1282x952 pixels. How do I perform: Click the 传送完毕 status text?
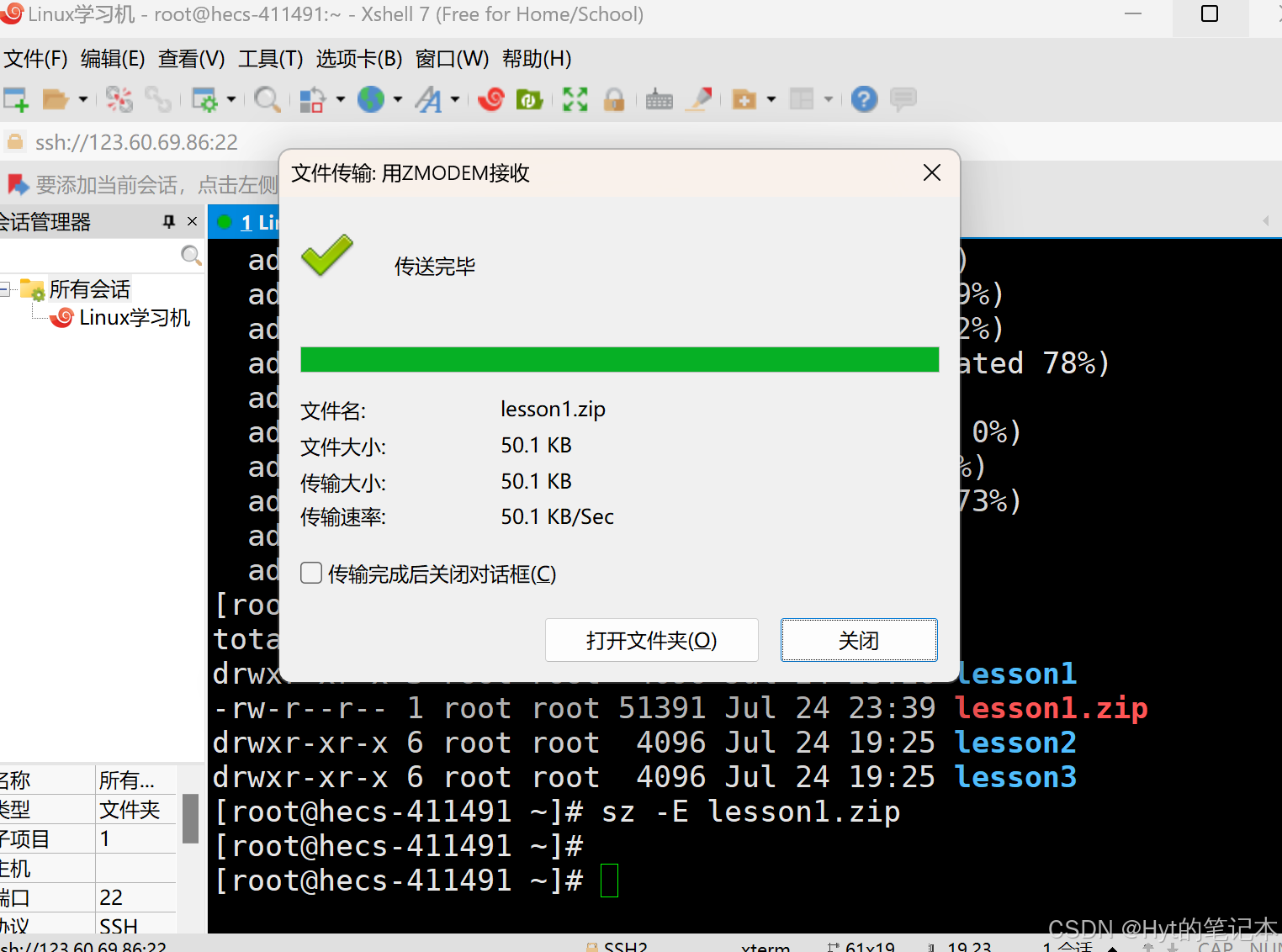pos(435,267)
